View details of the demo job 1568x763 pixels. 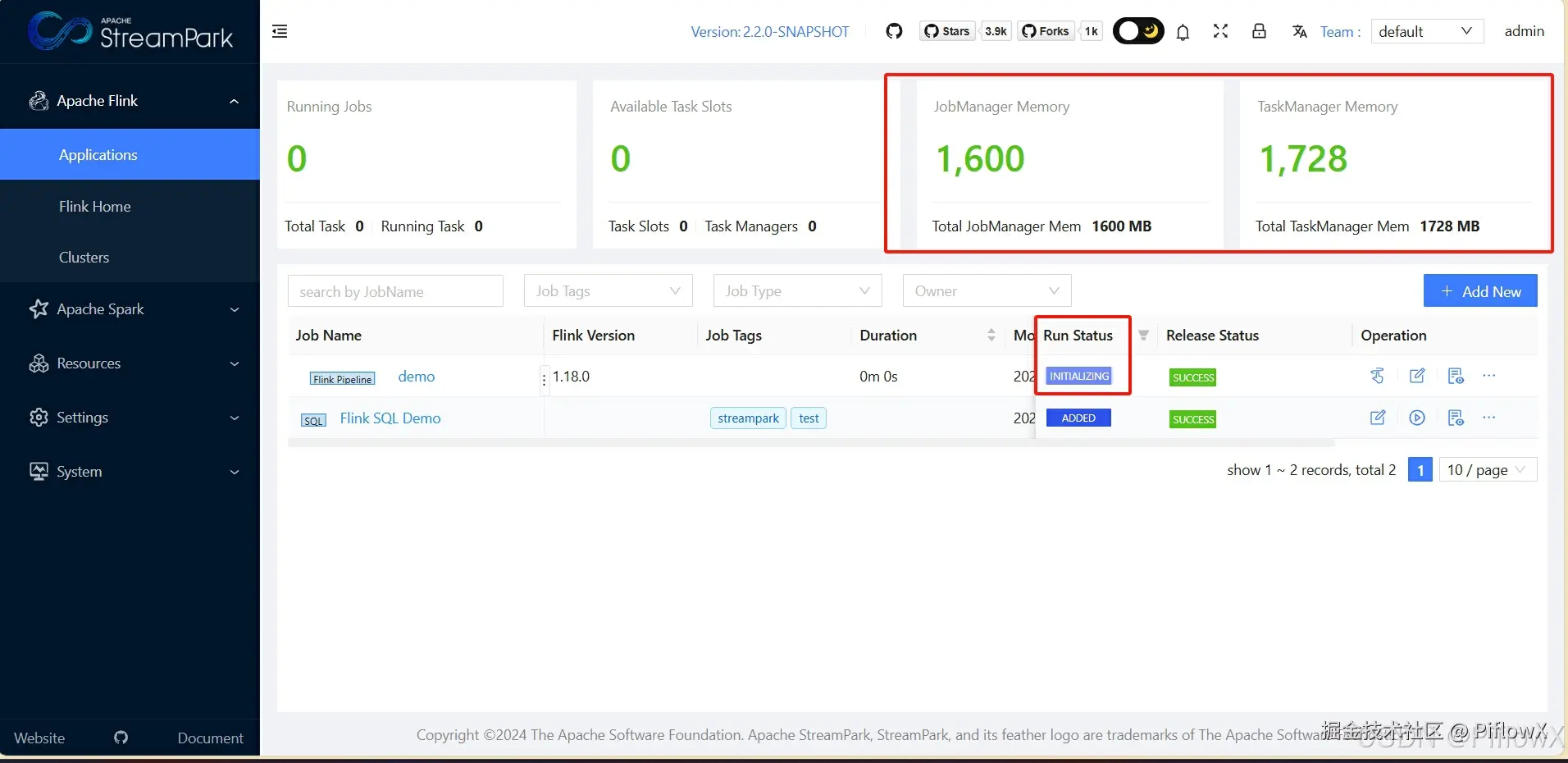click(1456, 376)
